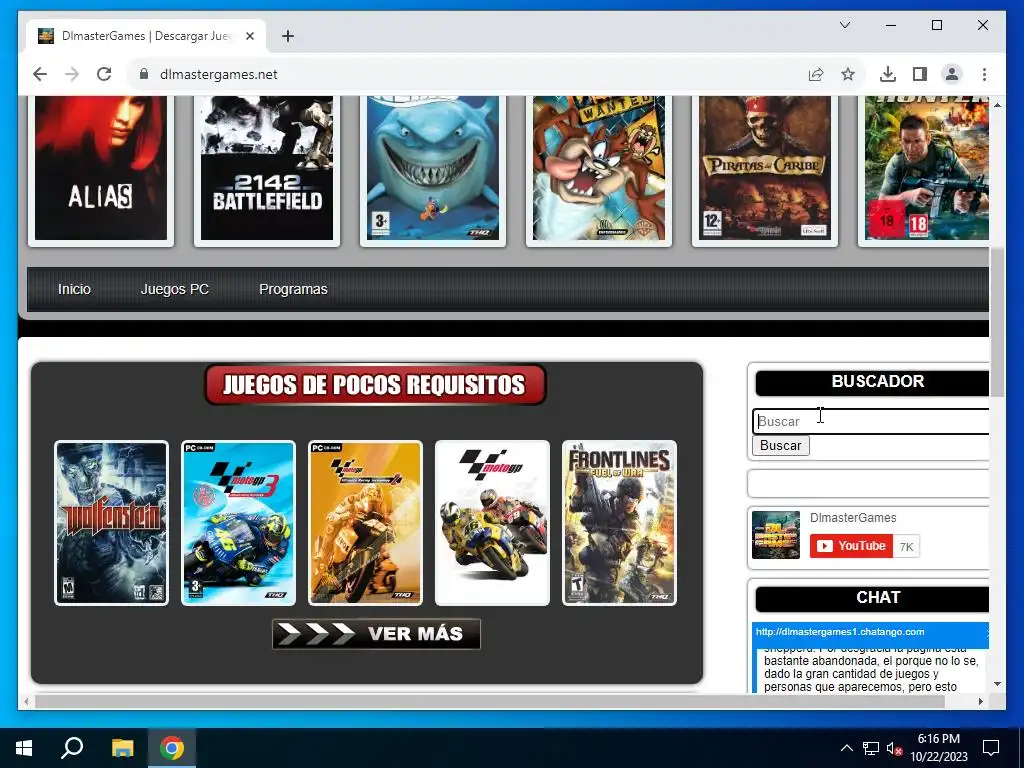
Task: Click the Juegos de Pocos Requisitos banner
Action: (376, 385)
